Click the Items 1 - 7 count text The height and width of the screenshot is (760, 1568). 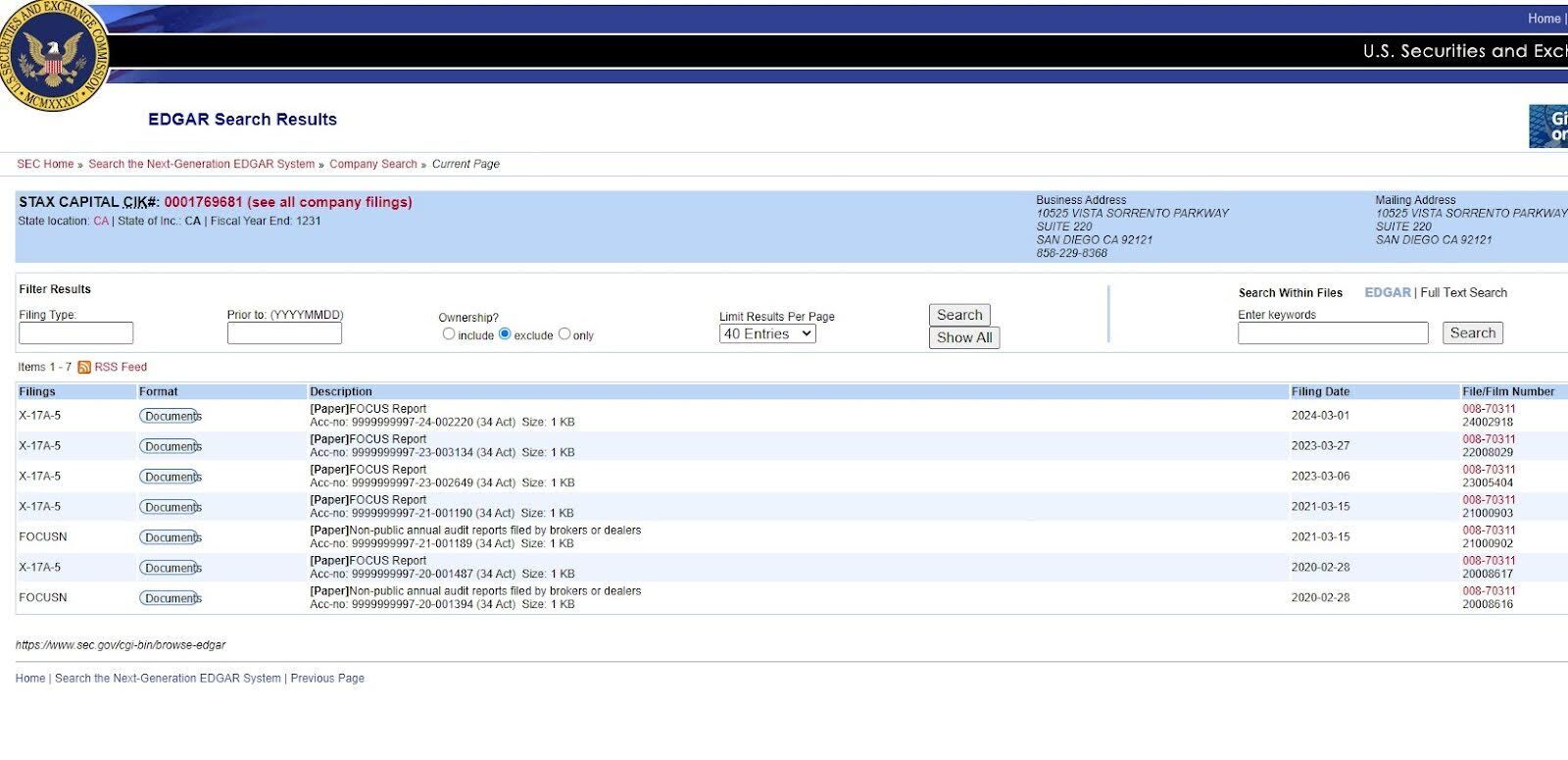pyautogui.click(x=44, y=367)
